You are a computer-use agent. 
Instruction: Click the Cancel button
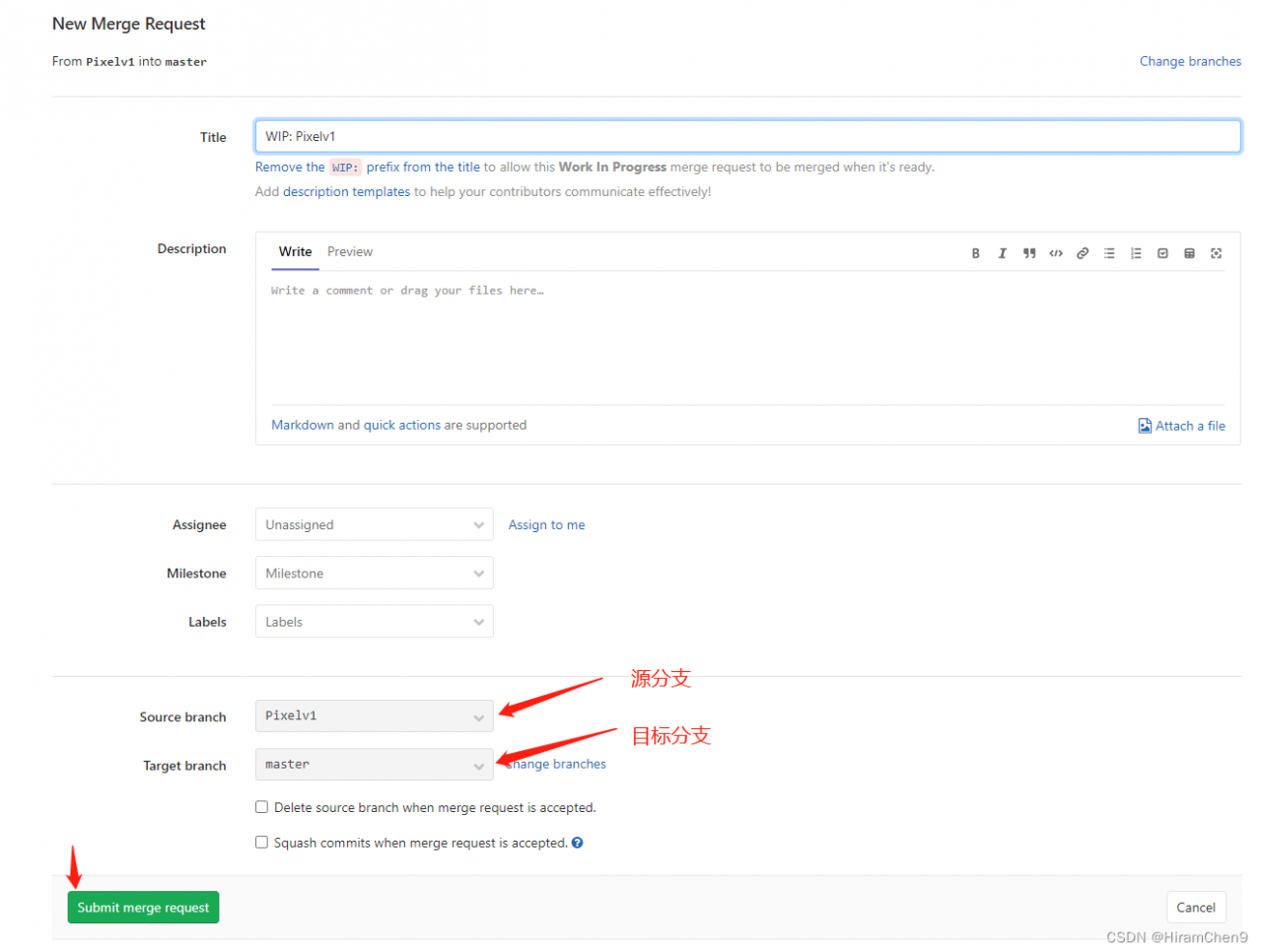[x=1196, y=907]
